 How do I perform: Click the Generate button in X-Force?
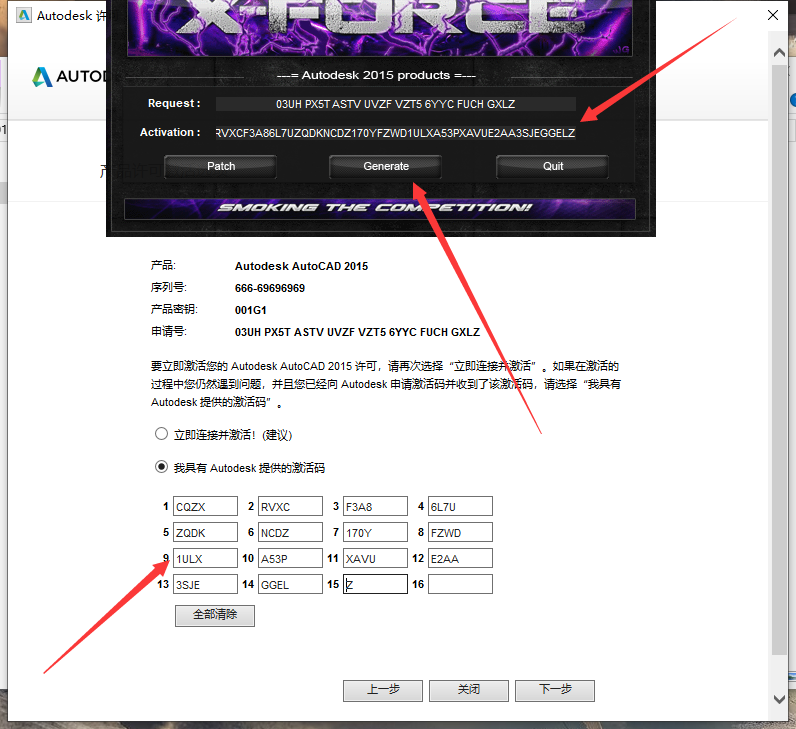tap(385, 167)
